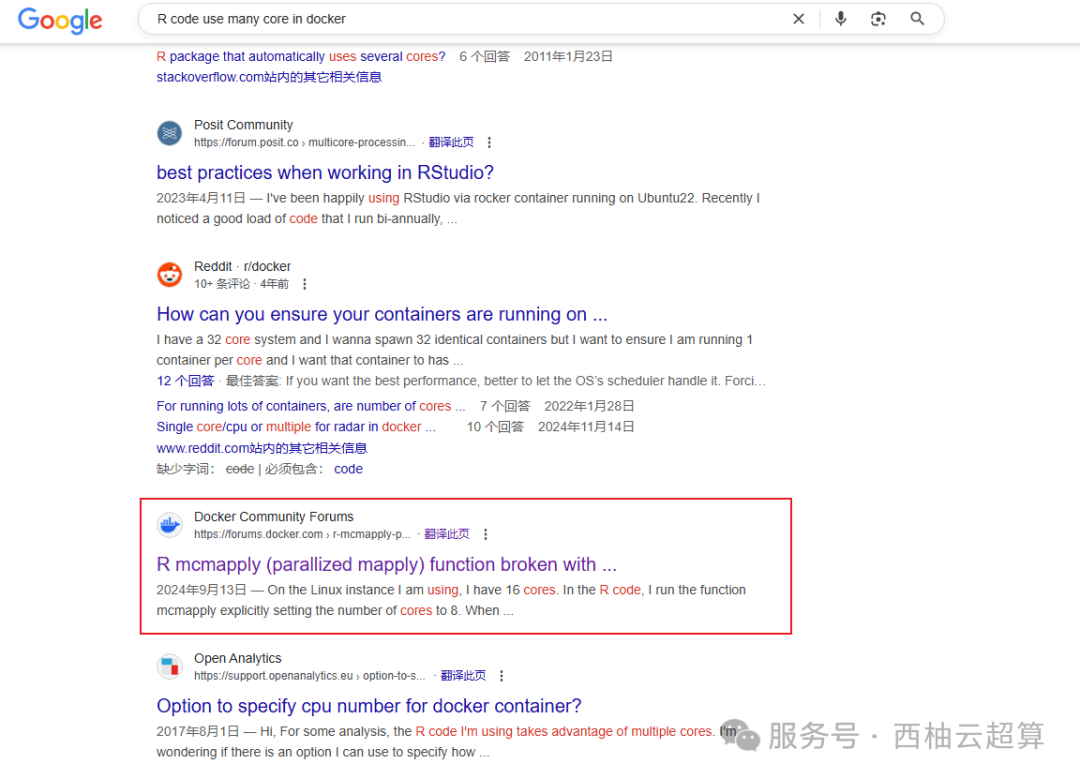Open more options for Open Analytics result
The width and height of the screenshot is (1080, 779).
(501, 676)
